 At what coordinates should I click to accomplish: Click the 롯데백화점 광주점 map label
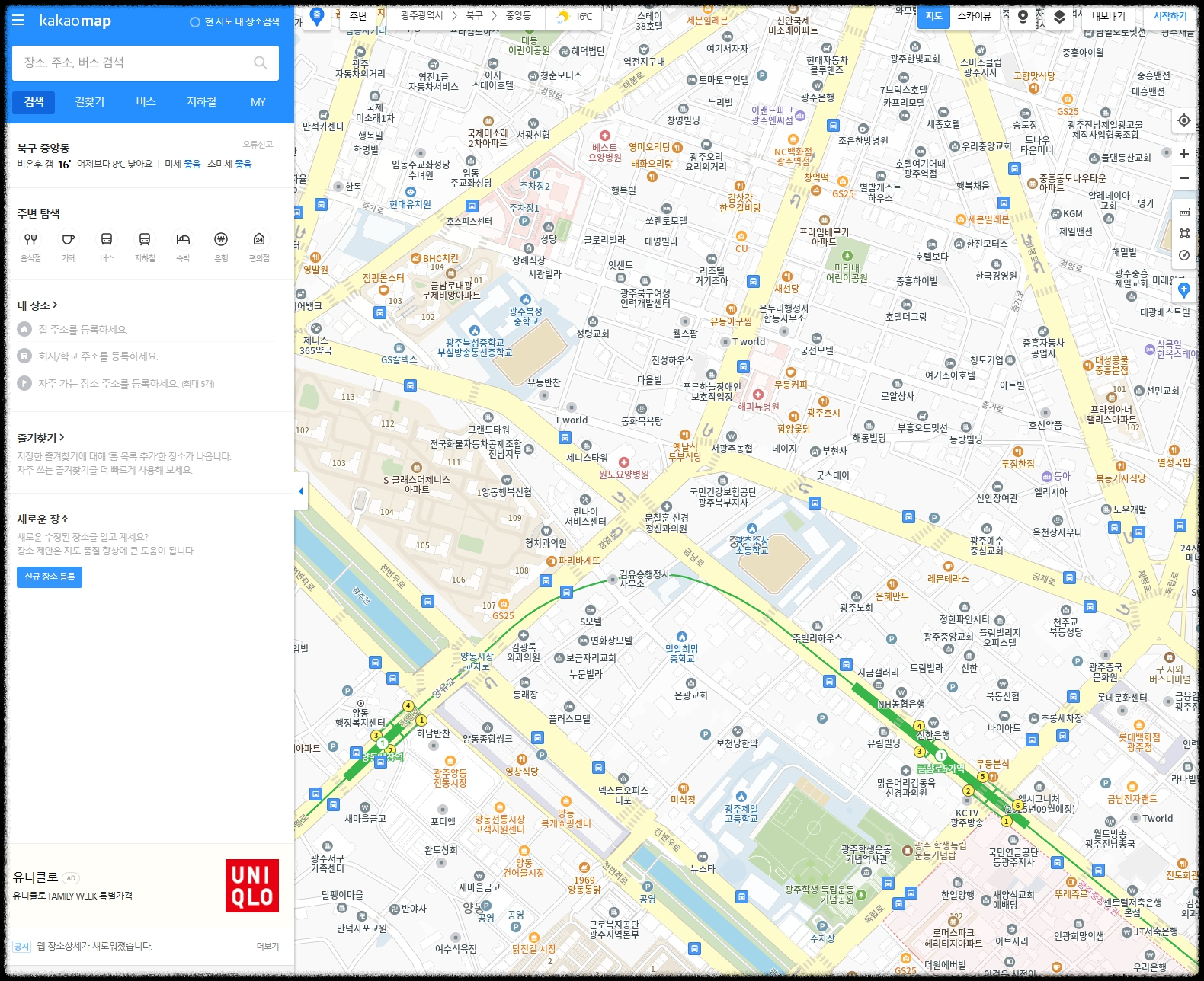pos(1139,742)
